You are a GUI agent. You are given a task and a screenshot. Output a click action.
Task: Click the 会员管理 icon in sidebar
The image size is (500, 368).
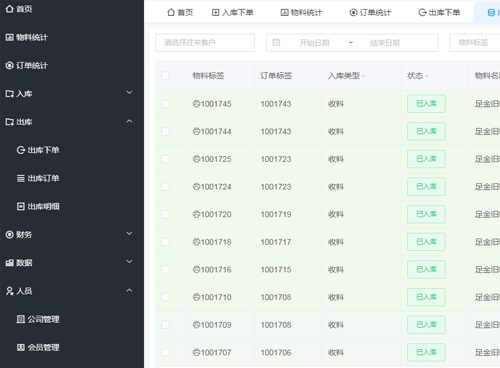pos(21,347)
